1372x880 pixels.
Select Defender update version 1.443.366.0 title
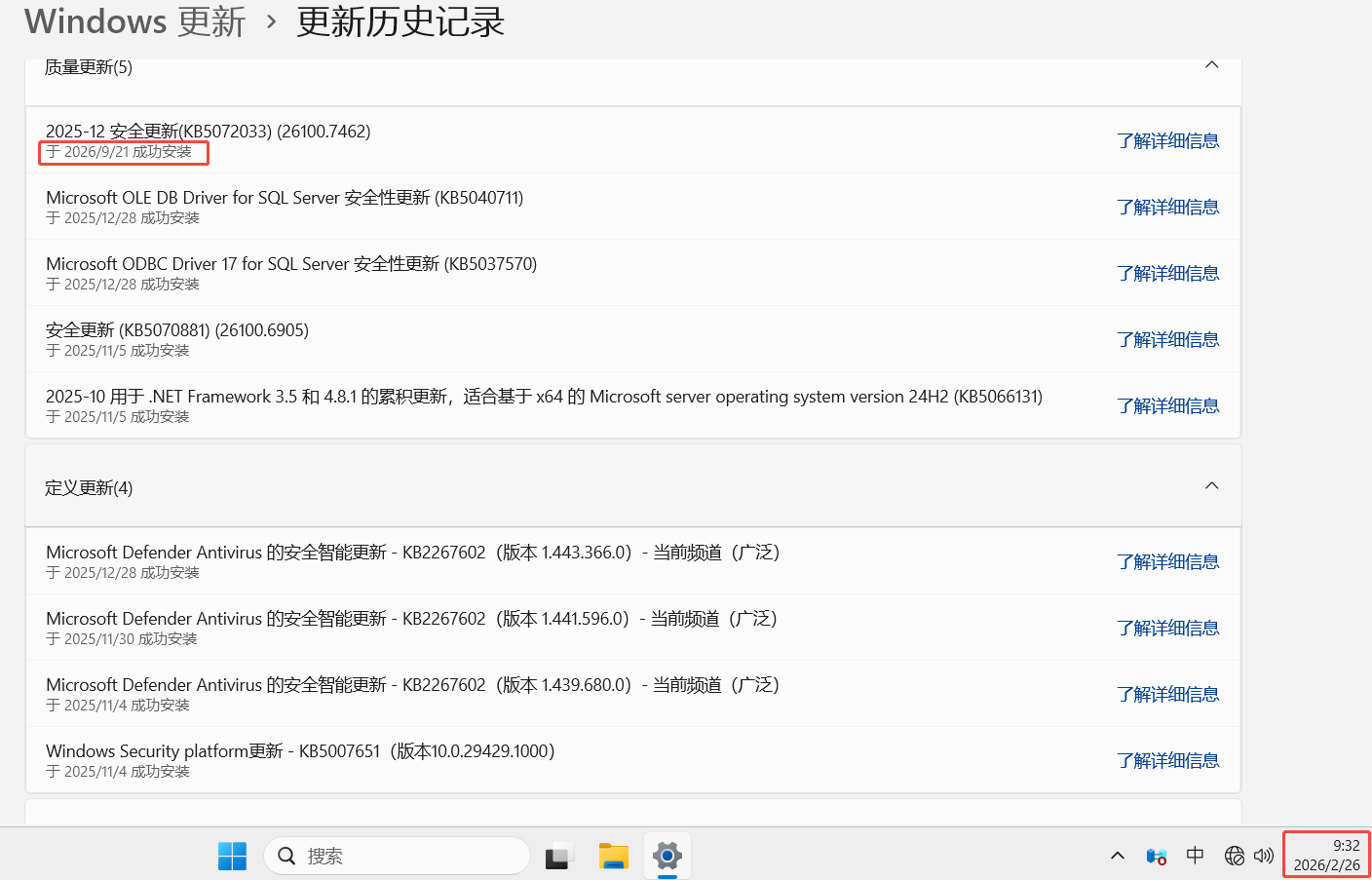tap(413, 553)
